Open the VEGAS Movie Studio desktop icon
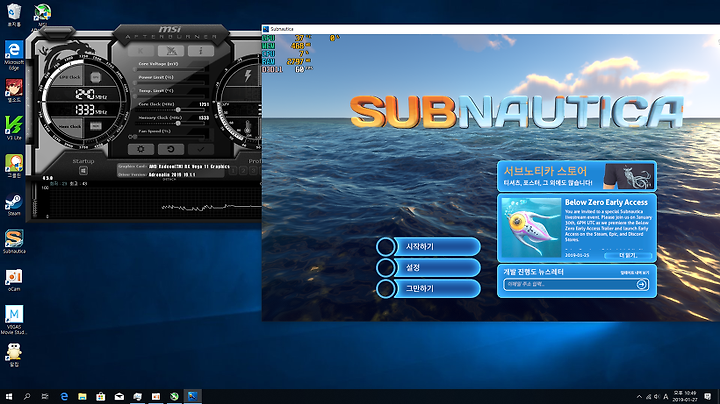The width and height of the screenshot is (720, 404). [x=14, y=320]
